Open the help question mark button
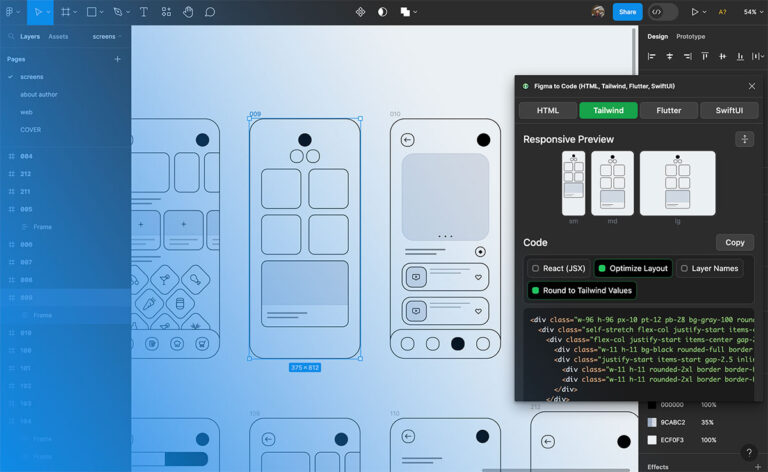This screenshot has height=472, width=768. click(749, 452)
